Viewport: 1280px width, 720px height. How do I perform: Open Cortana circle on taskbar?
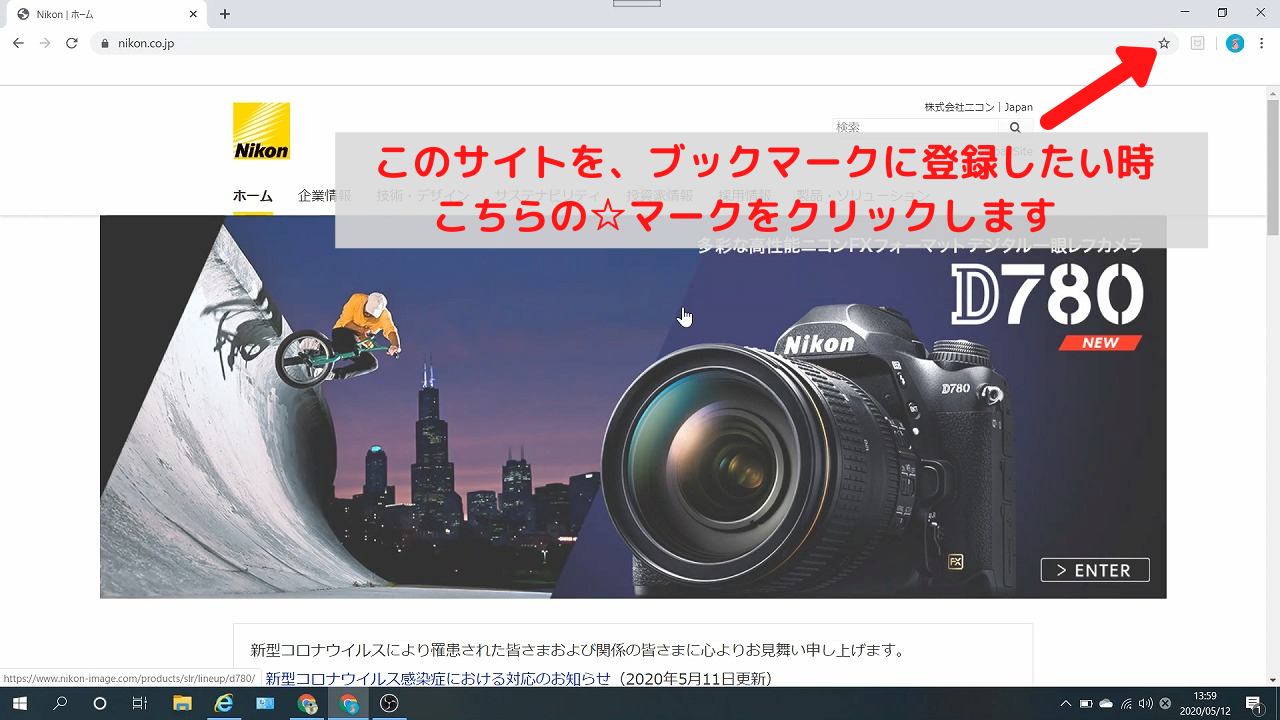click(100, 704)
